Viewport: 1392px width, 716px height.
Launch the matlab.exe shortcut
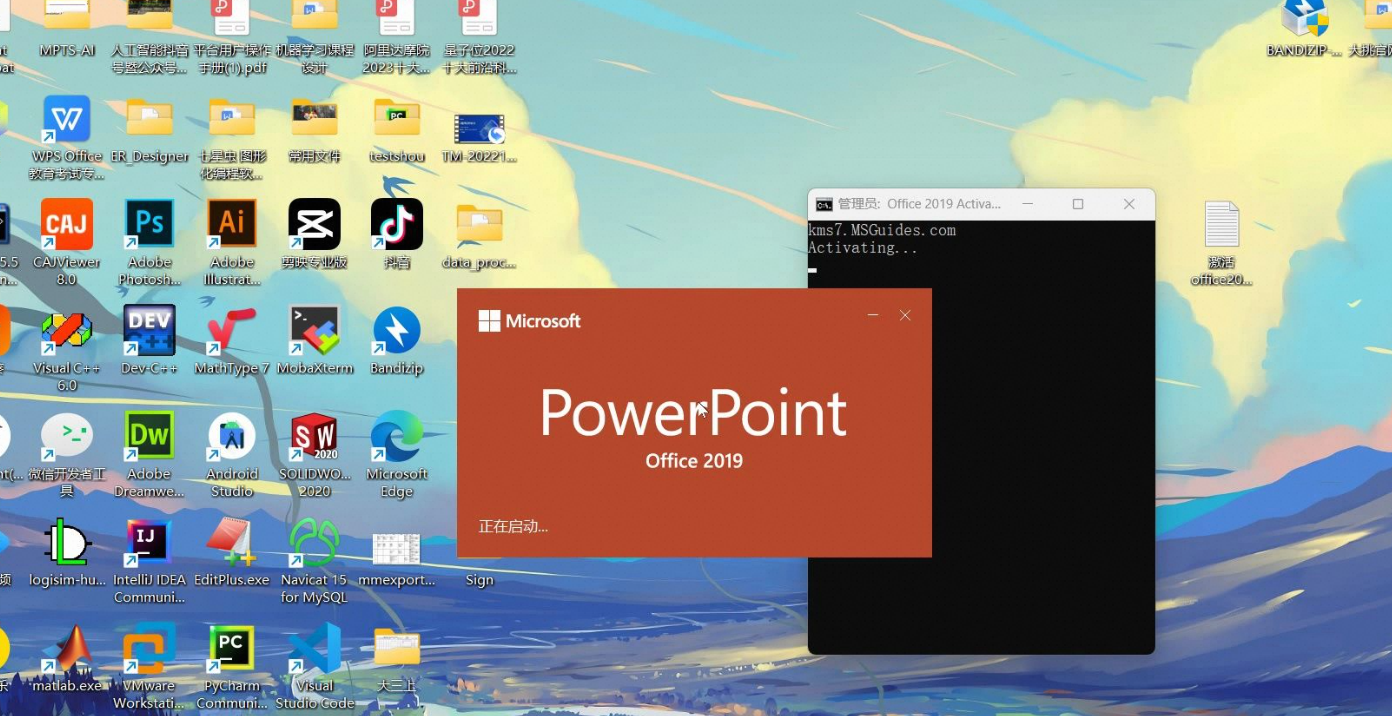click(67, 649)
